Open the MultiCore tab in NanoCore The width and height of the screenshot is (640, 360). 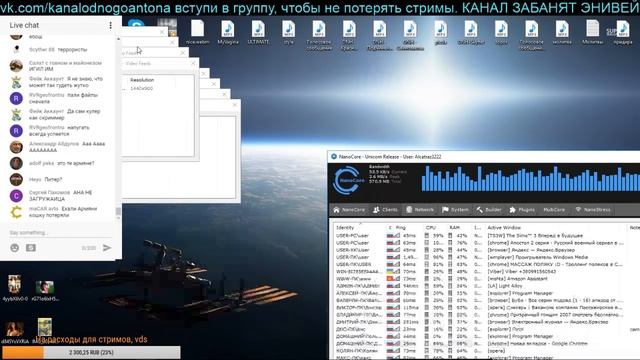tap(554, 210)
